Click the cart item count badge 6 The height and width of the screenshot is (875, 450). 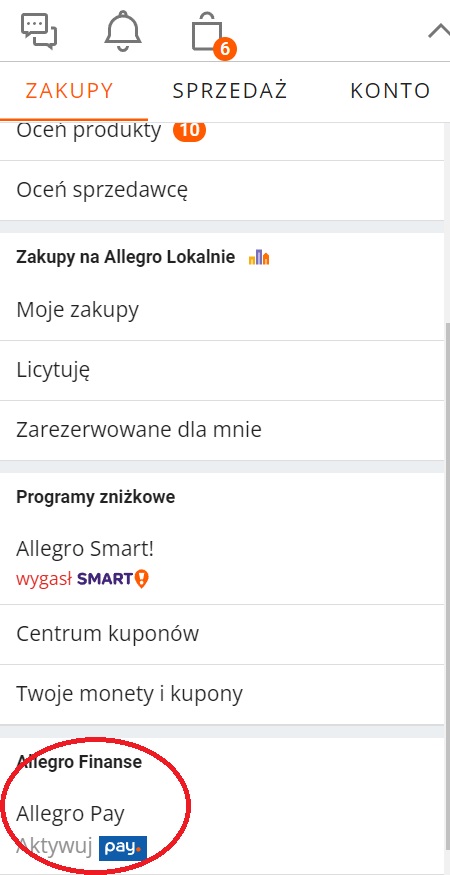coord(224,49)
